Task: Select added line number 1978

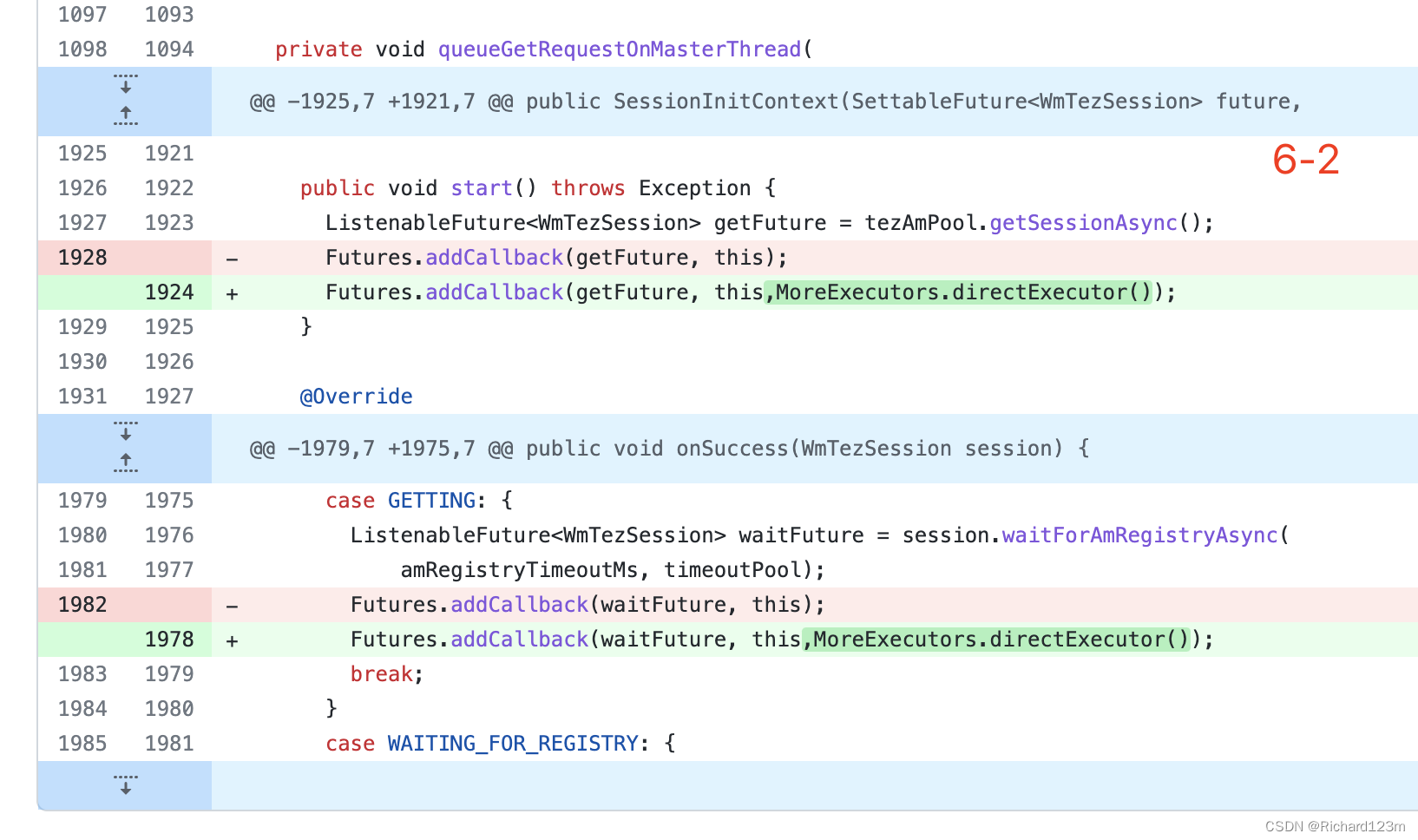Action: pyautogui.click(x=169, y=640)
